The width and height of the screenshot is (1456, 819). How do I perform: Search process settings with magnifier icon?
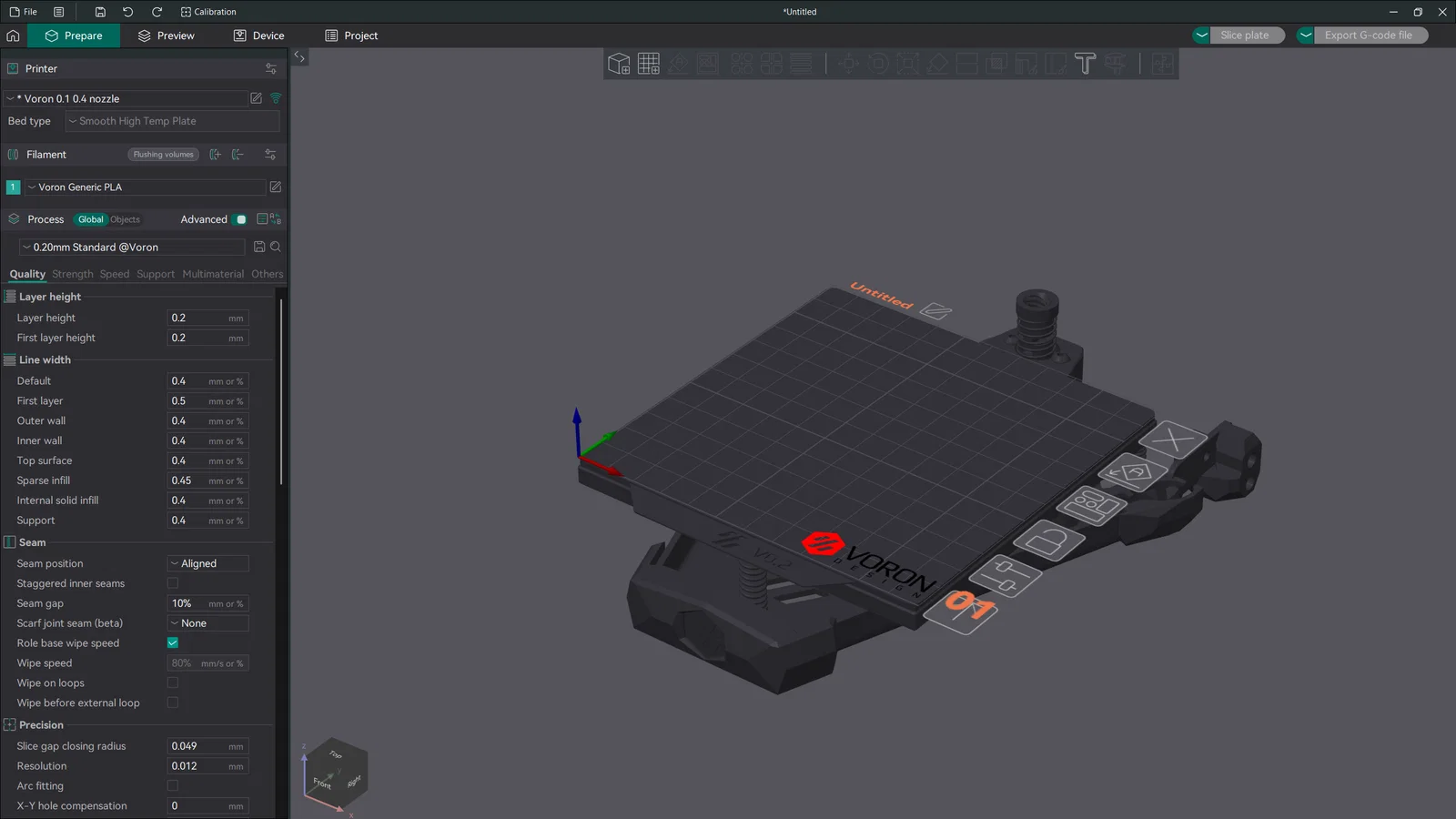pos(276,247)
